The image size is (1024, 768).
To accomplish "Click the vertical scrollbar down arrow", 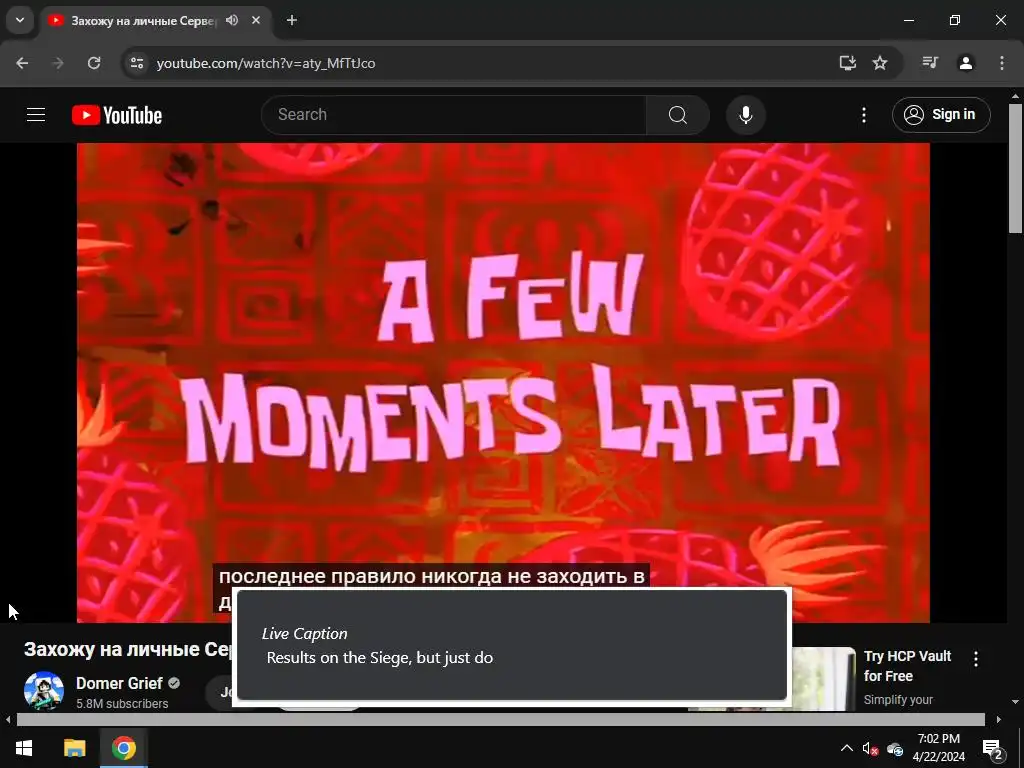I will pyautogui.click(x=1015, y=702).
